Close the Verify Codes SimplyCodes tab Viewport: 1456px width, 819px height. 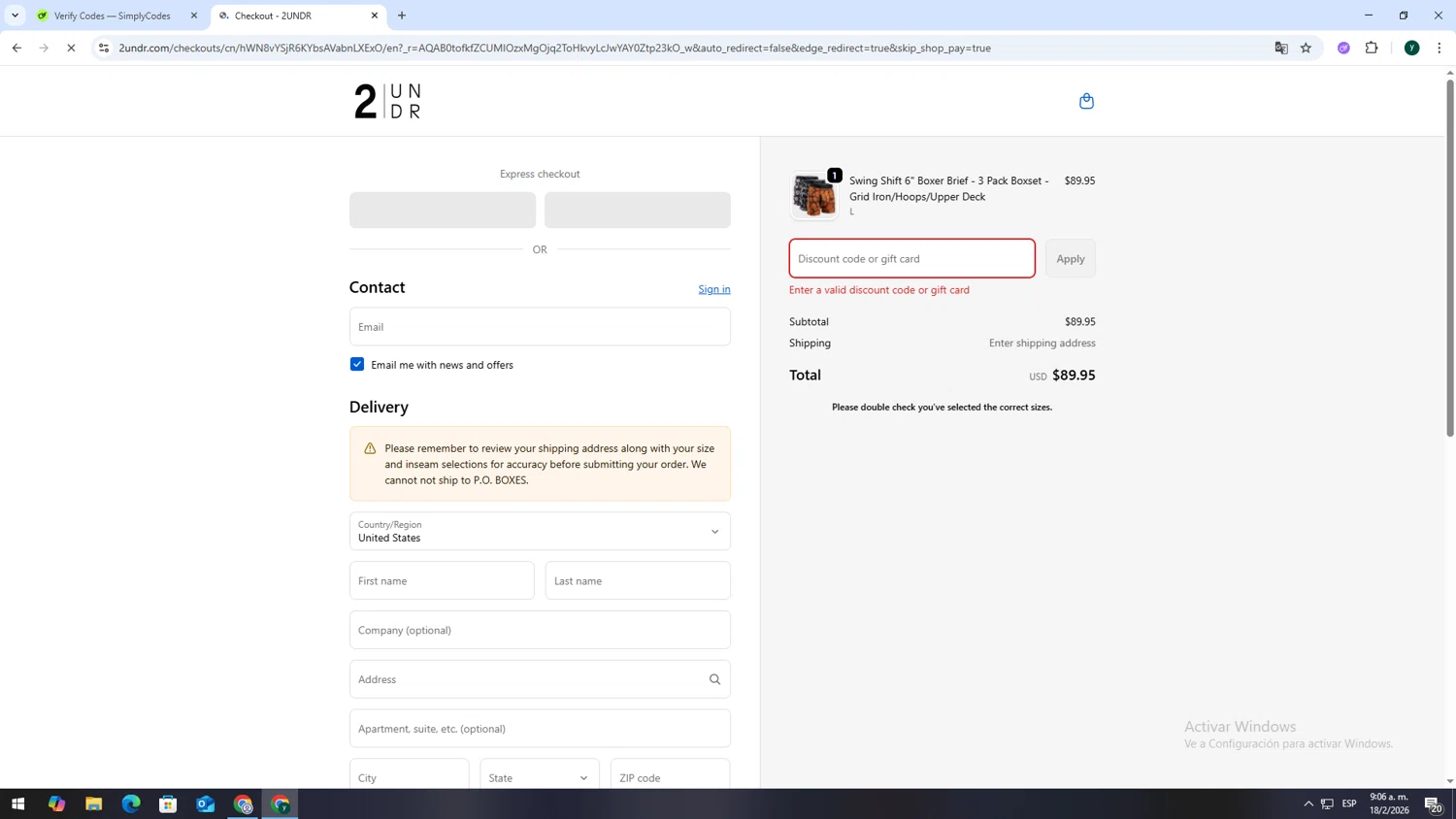(x=193, y=16)
